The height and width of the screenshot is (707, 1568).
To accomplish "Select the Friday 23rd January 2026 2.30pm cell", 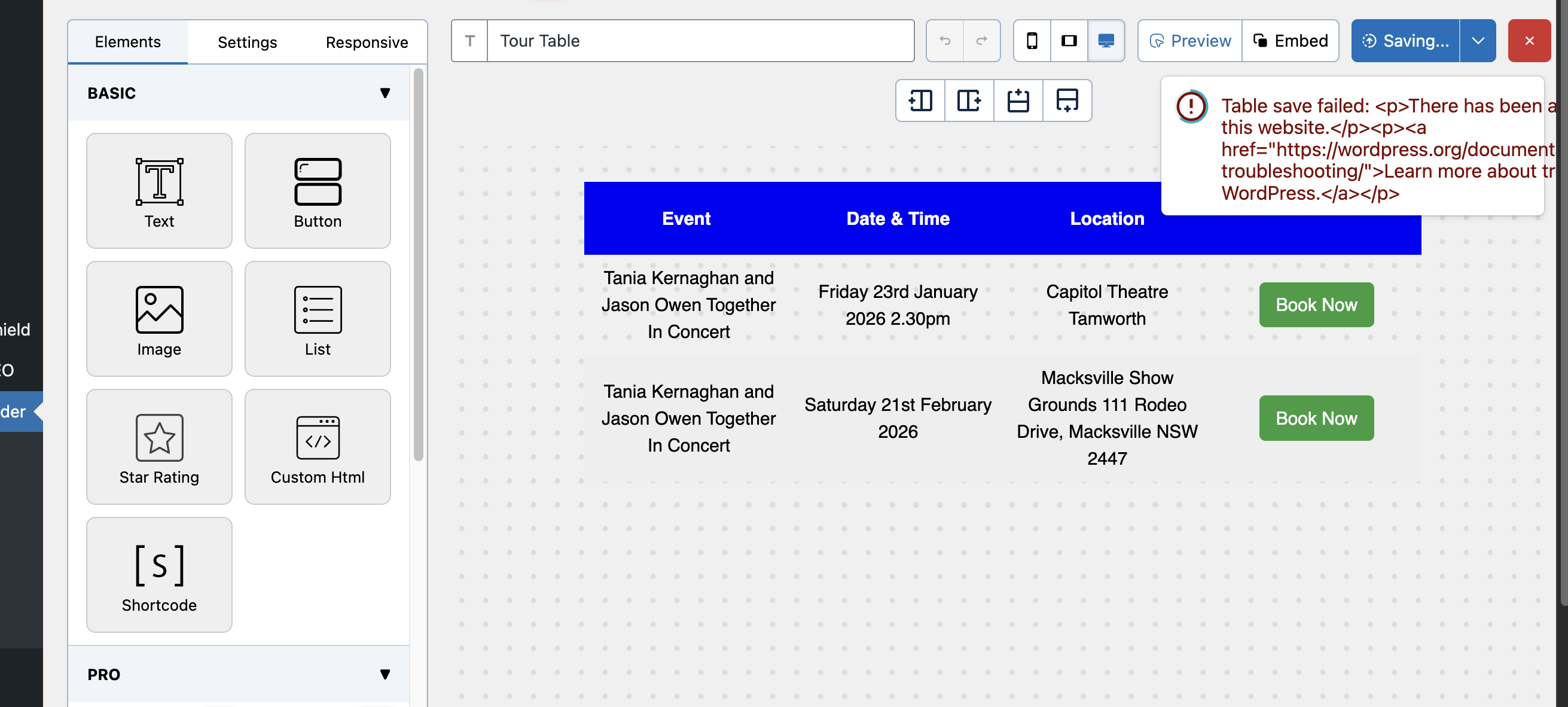I will point(898,305).
